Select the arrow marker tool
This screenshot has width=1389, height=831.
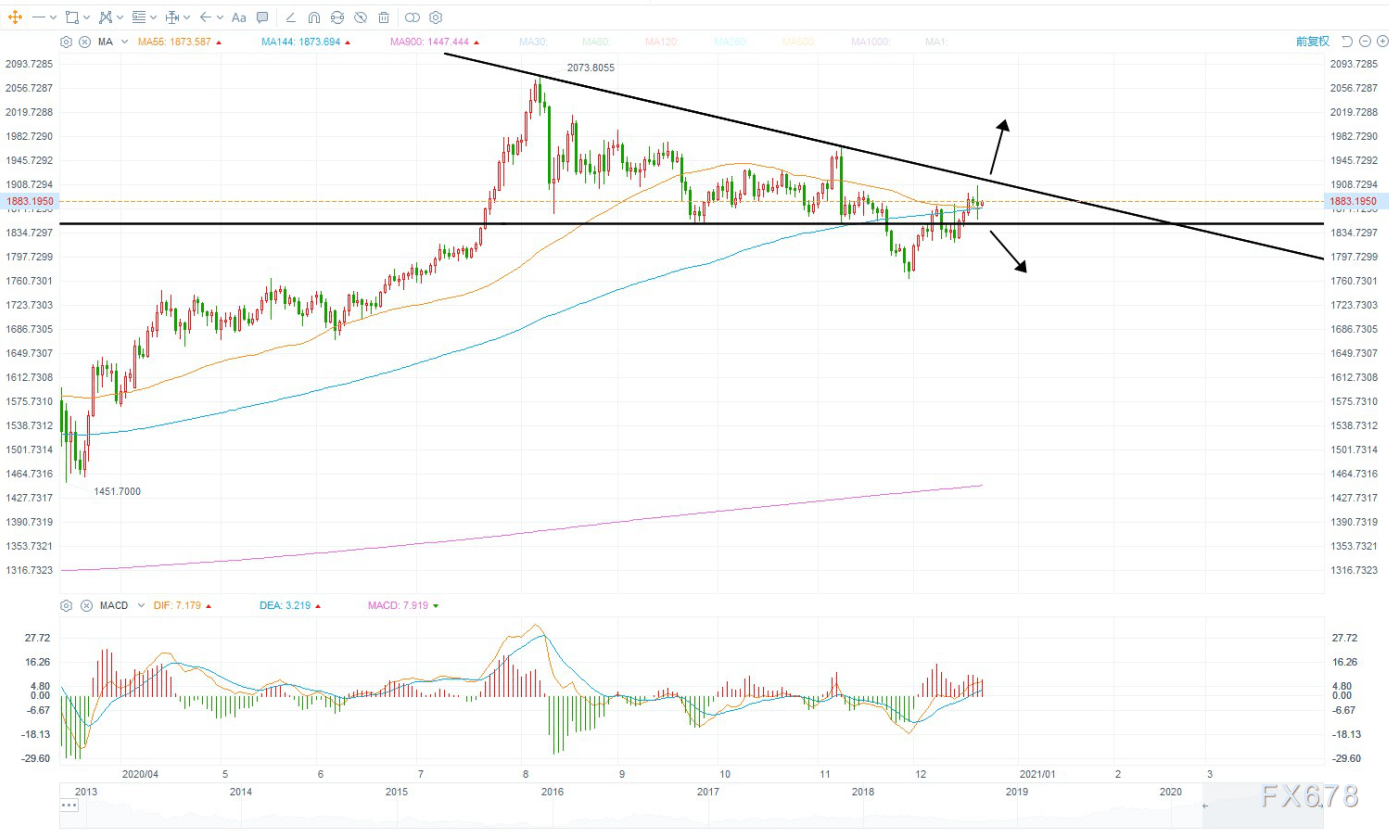pos(205,17)
